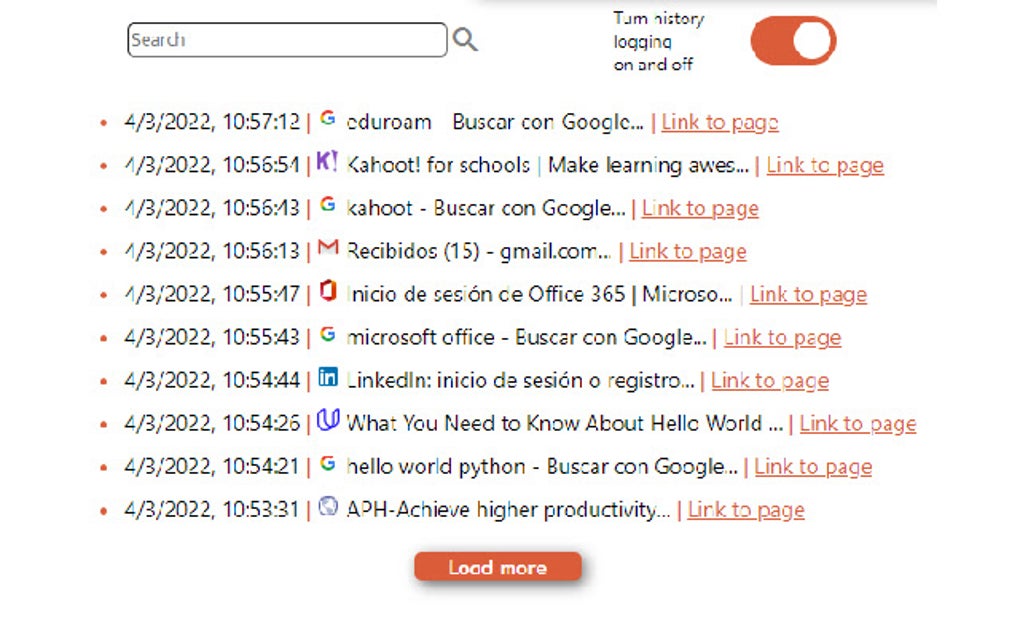Click the LinkedIn favicon in history list

pyautogui.click(x=328, y=378)
